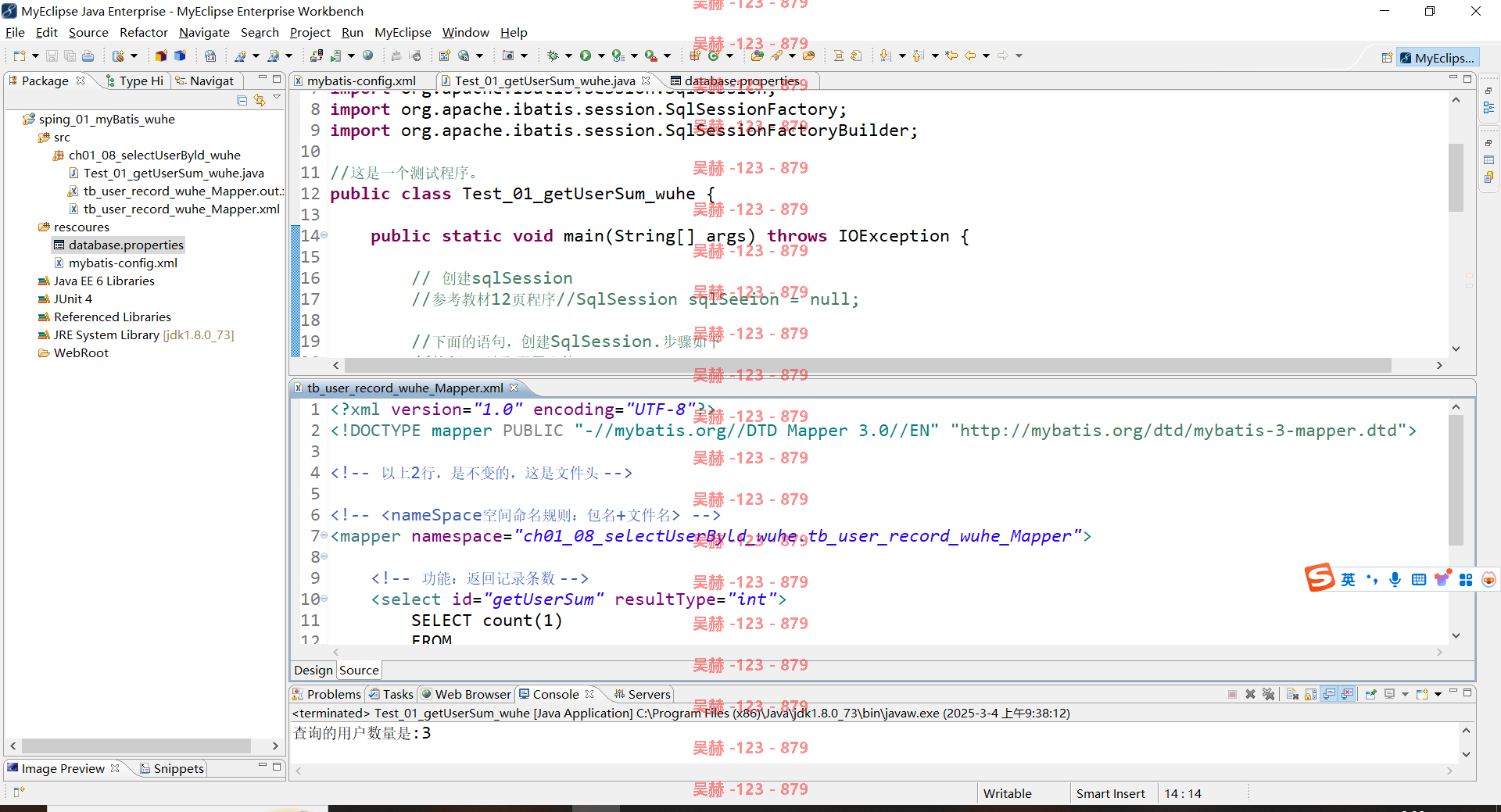
Task: Click Sogou voice input microphone icon
Action: [x=1395, y=579]
